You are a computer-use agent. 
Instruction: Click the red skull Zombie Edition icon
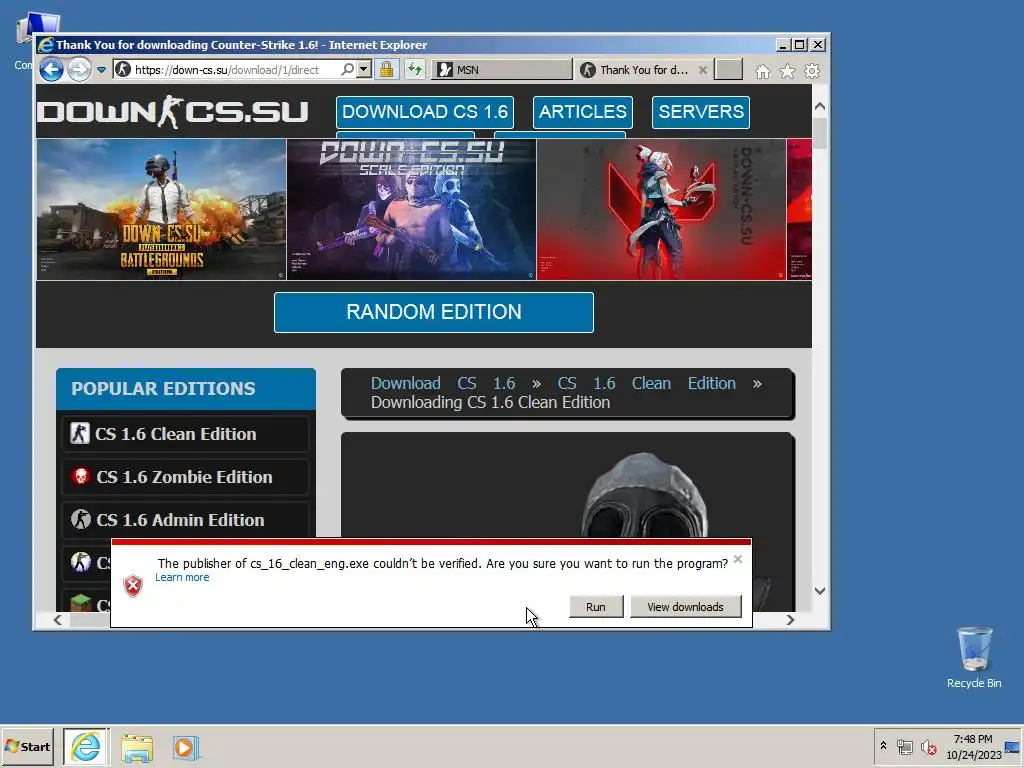(x=80, y=477)
